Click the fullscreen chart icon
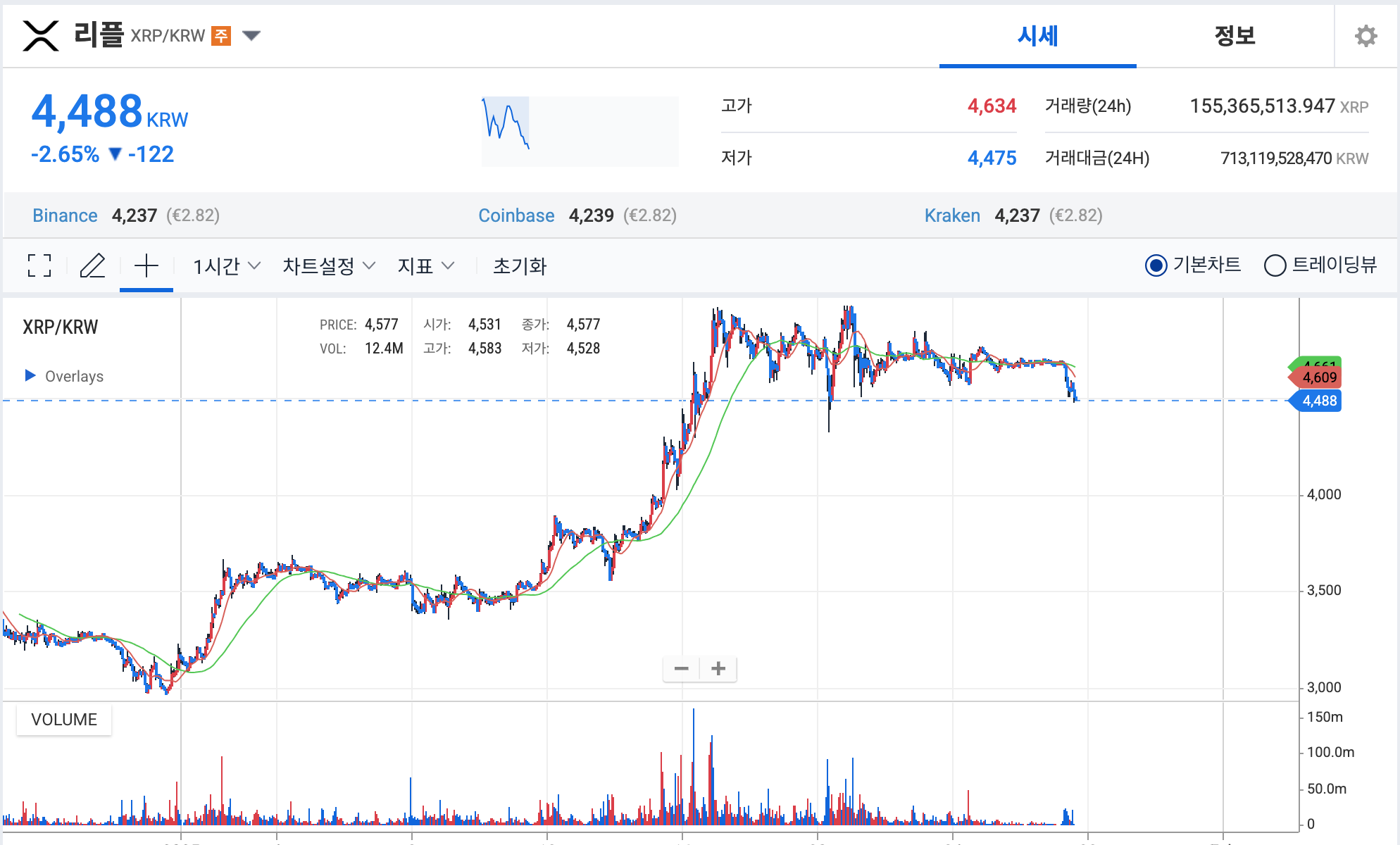 click(x=39, y=266)
